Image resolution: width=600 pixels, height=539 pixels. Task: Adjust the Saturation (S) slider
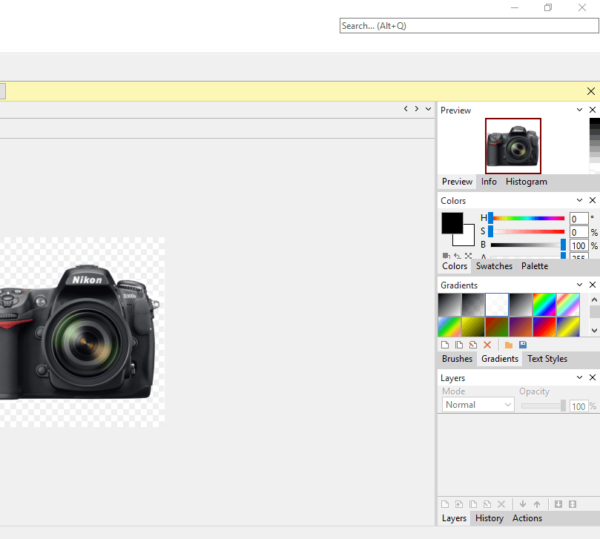click(527, 231)
